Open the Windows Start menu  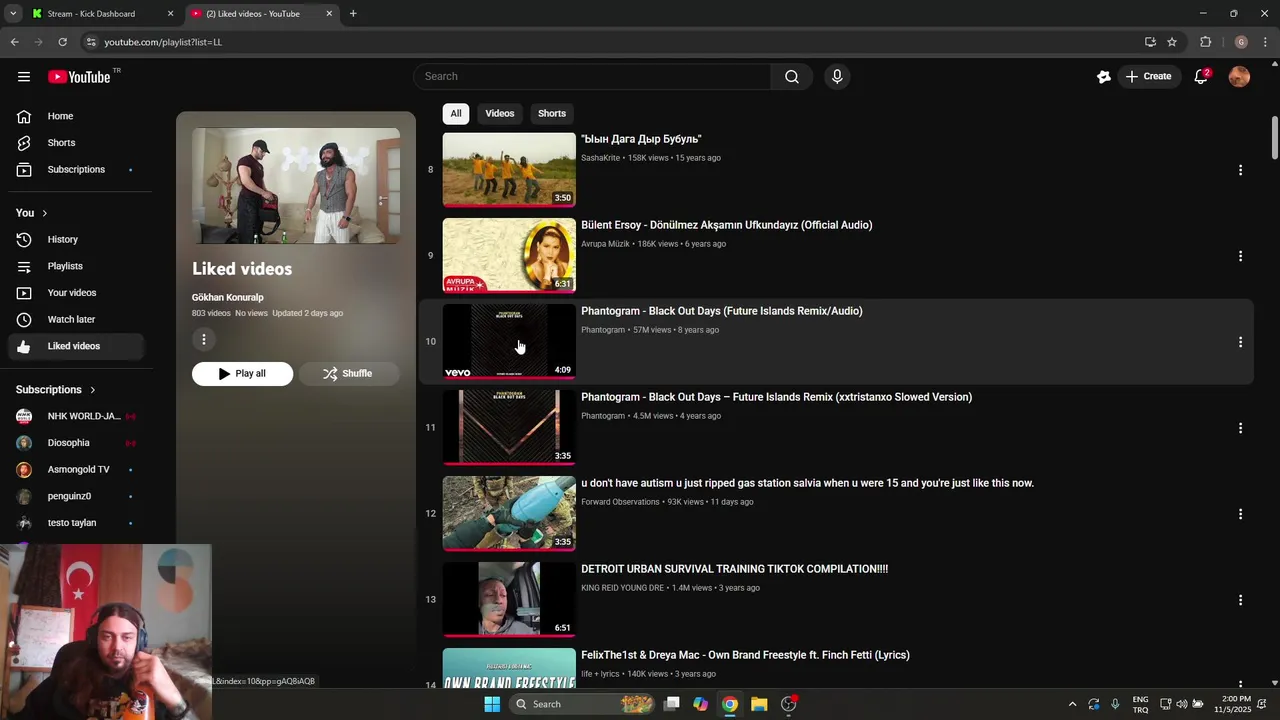coord(492,704)
